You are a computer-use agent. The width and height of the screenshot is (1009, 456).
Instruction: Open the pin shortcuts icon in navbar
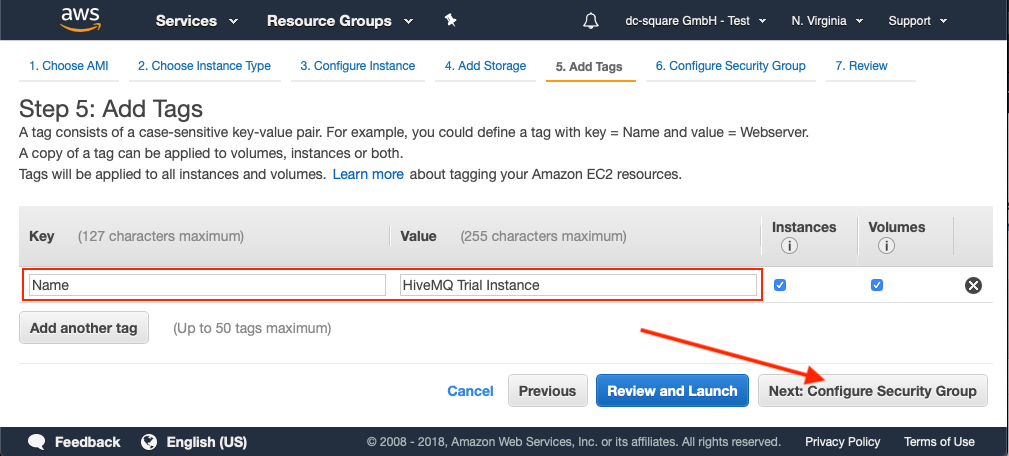click(450, 21)
